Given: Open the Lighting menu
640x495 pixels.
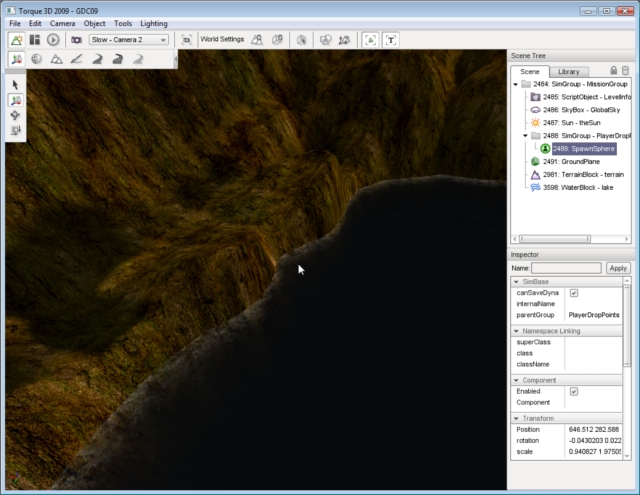Looking at the screenshot, I should point(154,22).
